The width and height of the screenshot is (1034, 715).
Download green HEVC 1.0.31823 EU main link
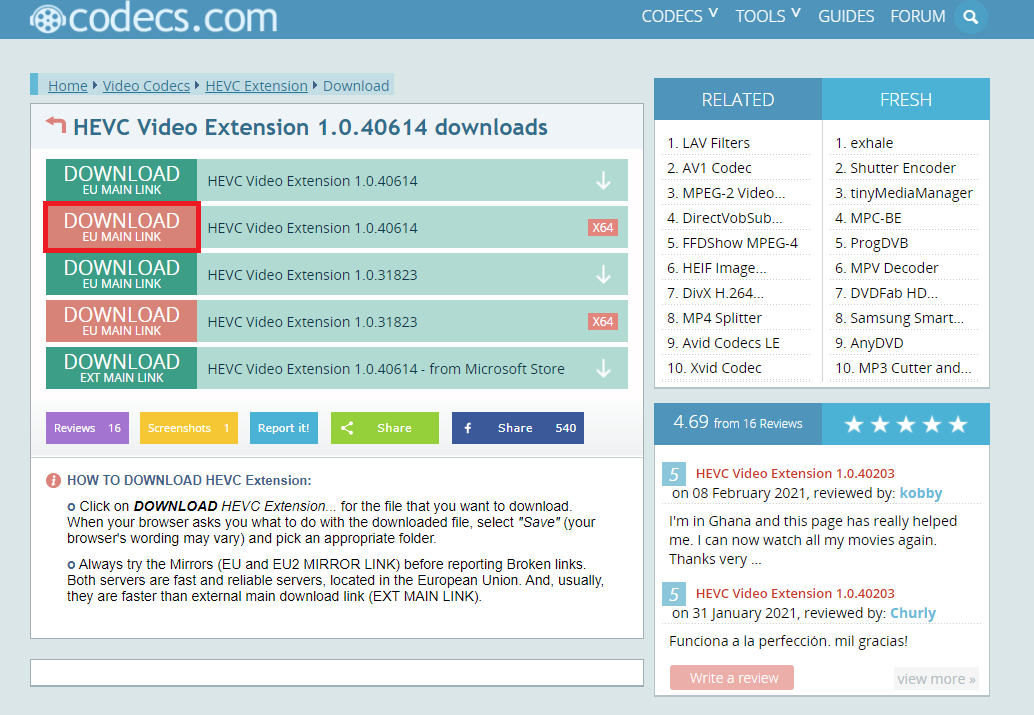click(x=121, y=274)
